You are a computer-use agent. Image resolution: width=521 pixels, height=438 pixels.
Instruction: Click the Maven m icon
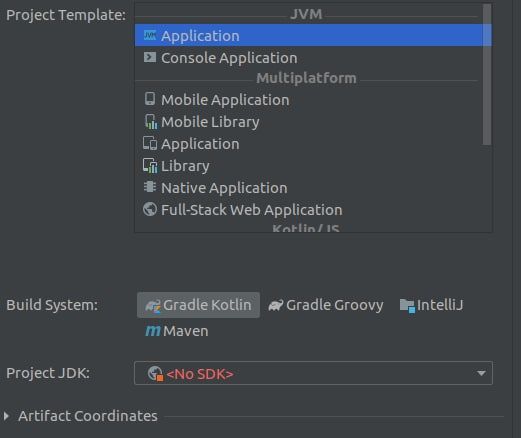[x=153, y=331]
